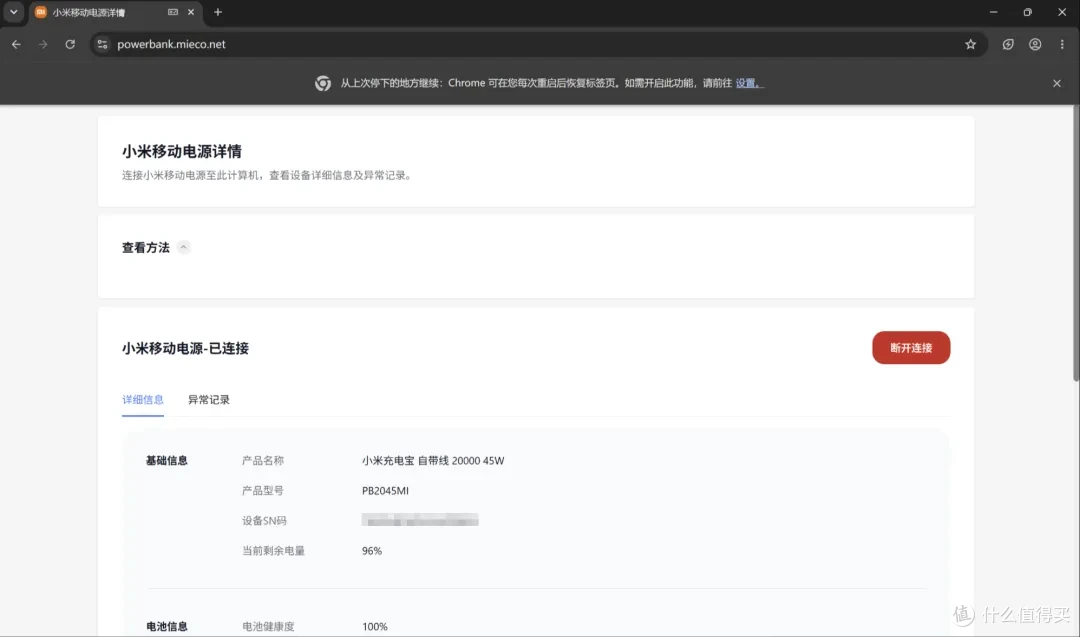Click the 断开连接 button
The image size is (1080, 637).
coord(911,348)
